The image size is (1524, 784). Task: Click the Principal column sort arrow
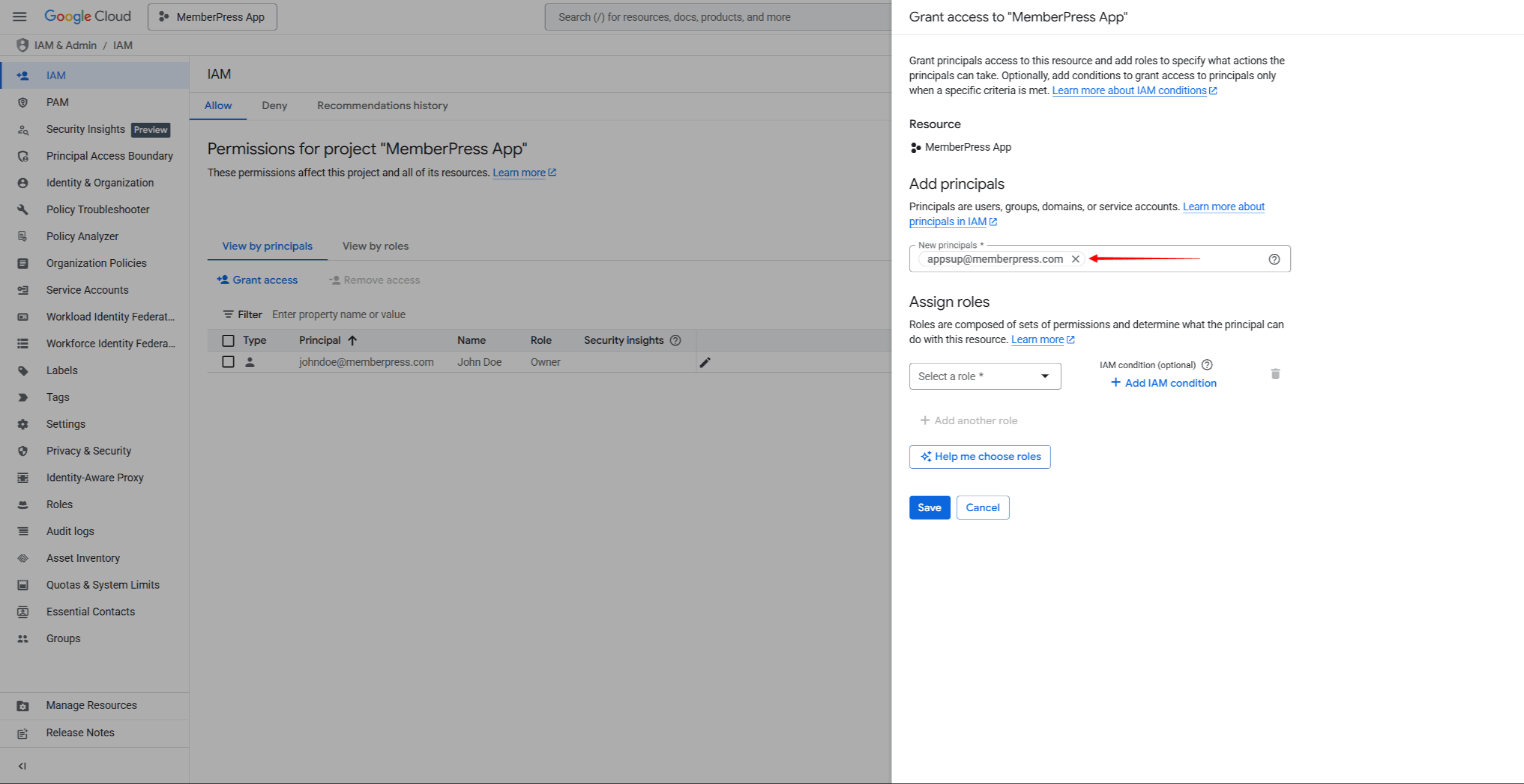[x=352, y=340]
